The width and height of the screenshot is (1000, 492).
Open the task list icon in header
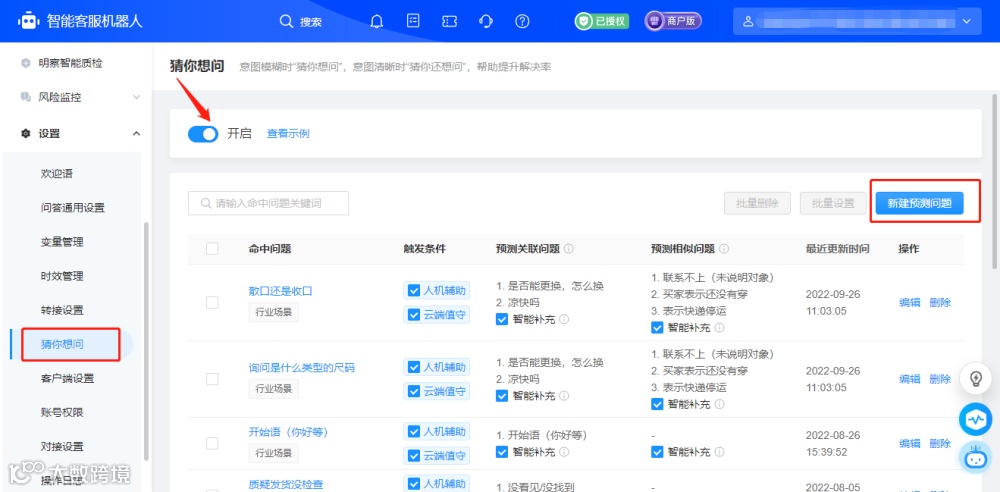click(x=413, y=21)
